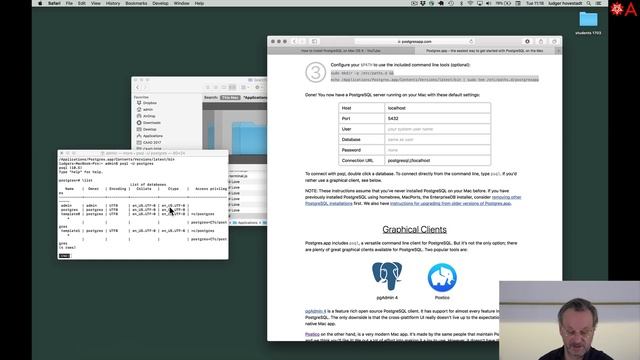Image resolution: width=640 pixels, height=360 pixels.
Task: Open Finder action gear dropdown
Action: 258,87
